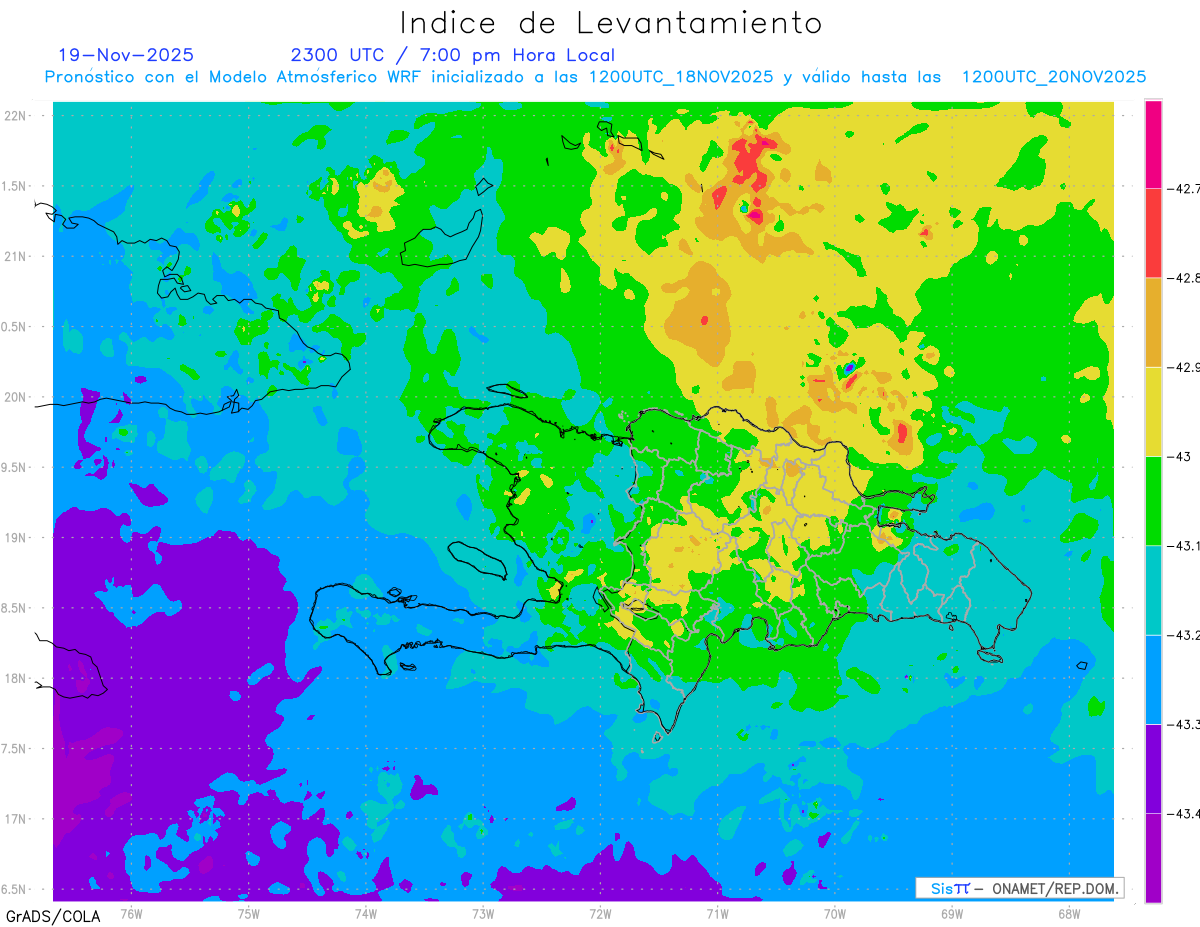Pick the yellow legend color band
This screenshot has width=1200, height=927.
click(1153, 411)
